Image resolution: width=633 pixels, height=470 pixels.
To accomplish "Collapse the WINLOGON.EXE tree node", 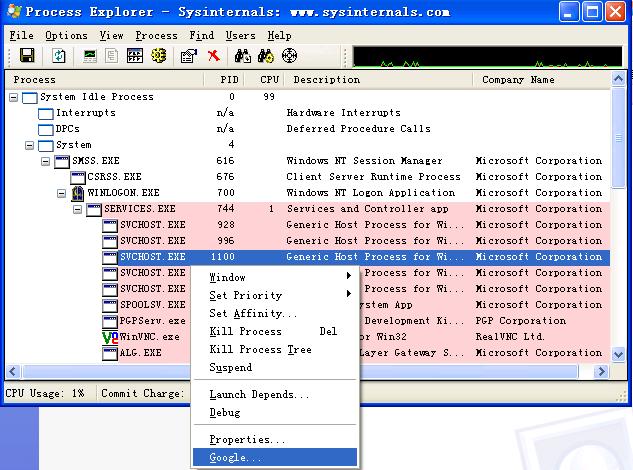I will point(61,193).
